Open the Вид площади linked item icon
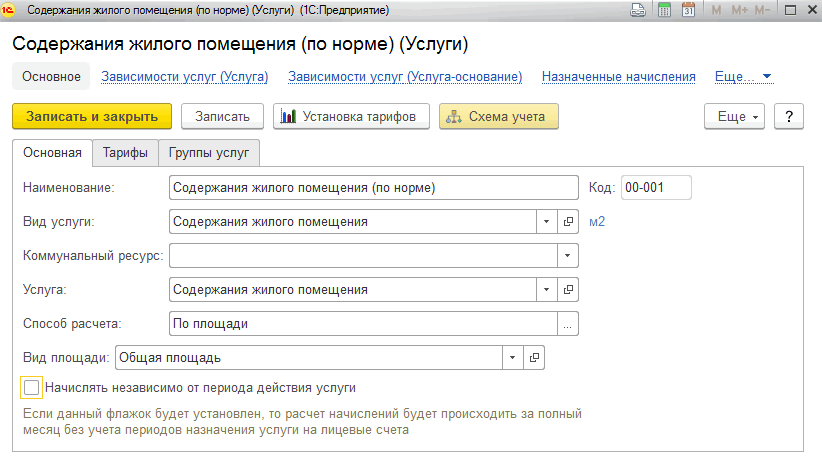 click(x=533, y=357)
